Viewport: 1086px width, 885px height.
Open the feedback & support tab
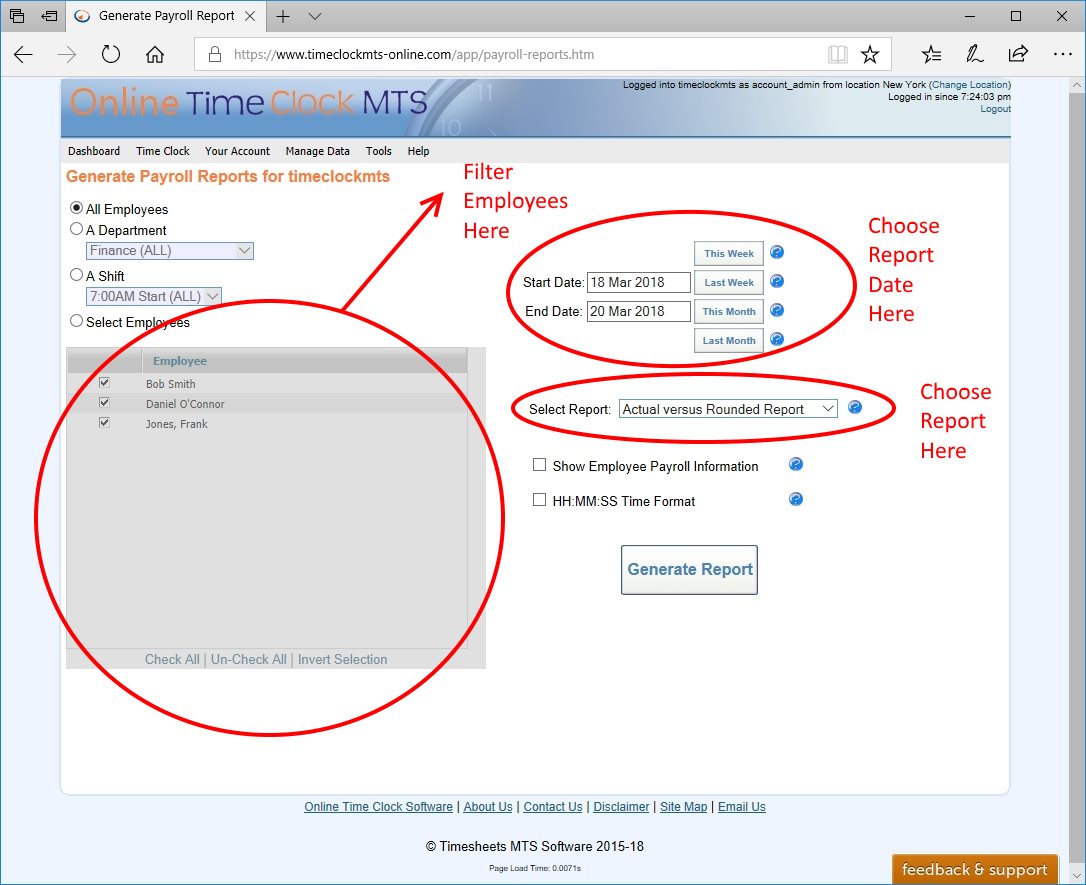(x=974, y=869)
